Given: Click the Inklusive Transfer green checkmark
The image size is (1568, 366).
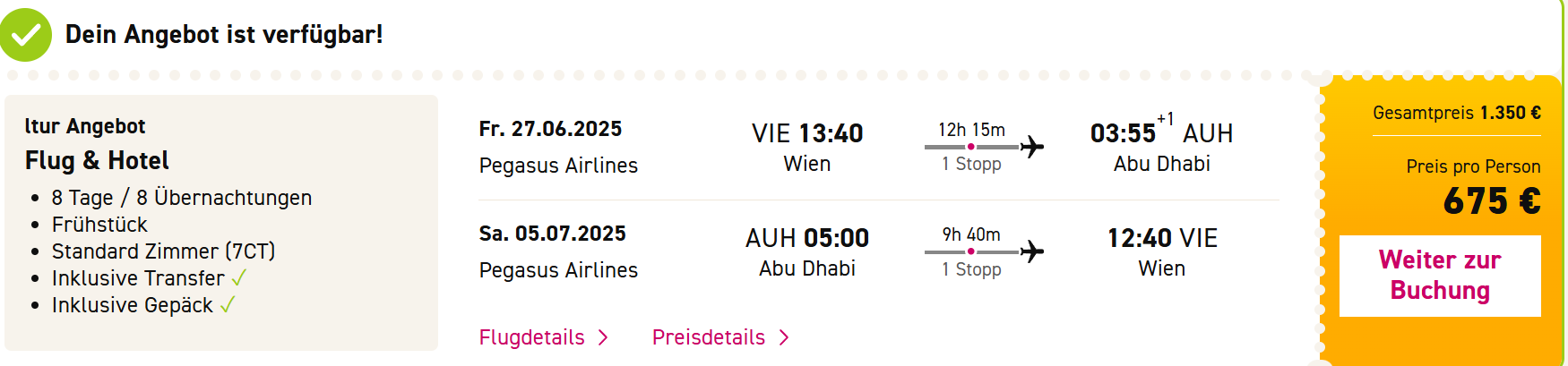Looking at the screenshot, I should click(x=238, y=278).
